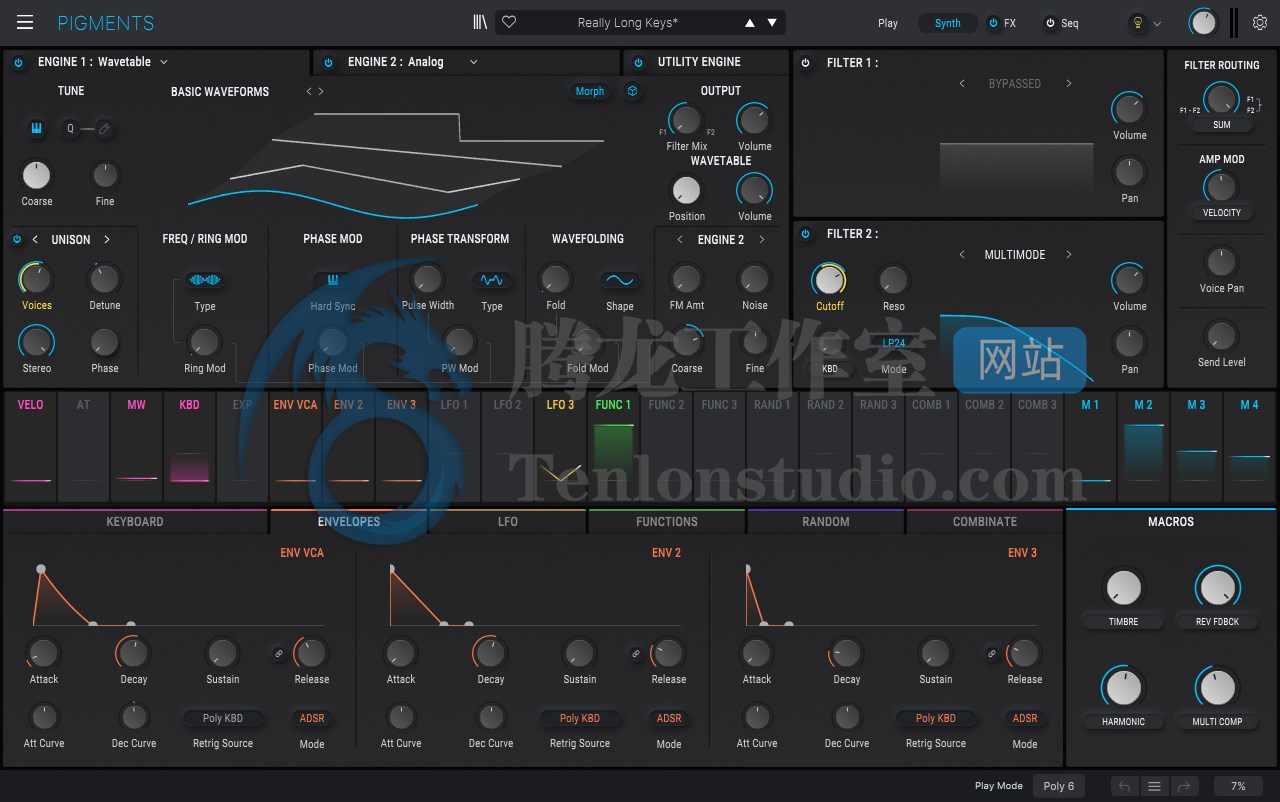The image size is (1280, 802).
Task: Switch to the Combinate tab
Action: pyautogui.click(x=985, y=521)
